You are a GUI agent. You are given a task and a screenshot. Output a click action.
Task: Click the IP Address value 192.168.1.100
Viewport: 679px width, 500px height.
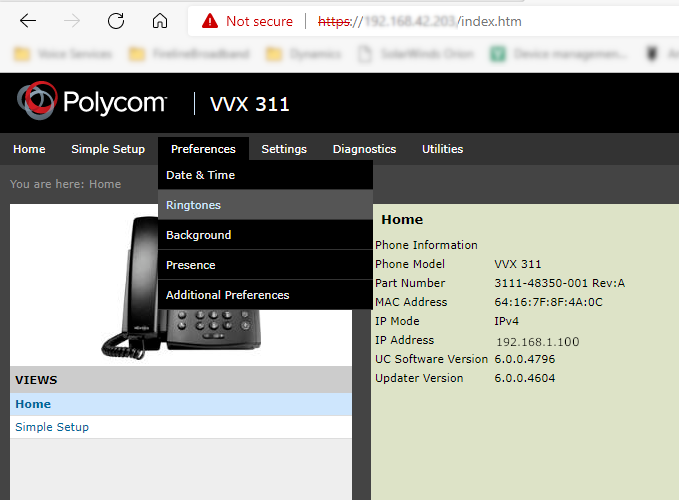pos(537,342)
